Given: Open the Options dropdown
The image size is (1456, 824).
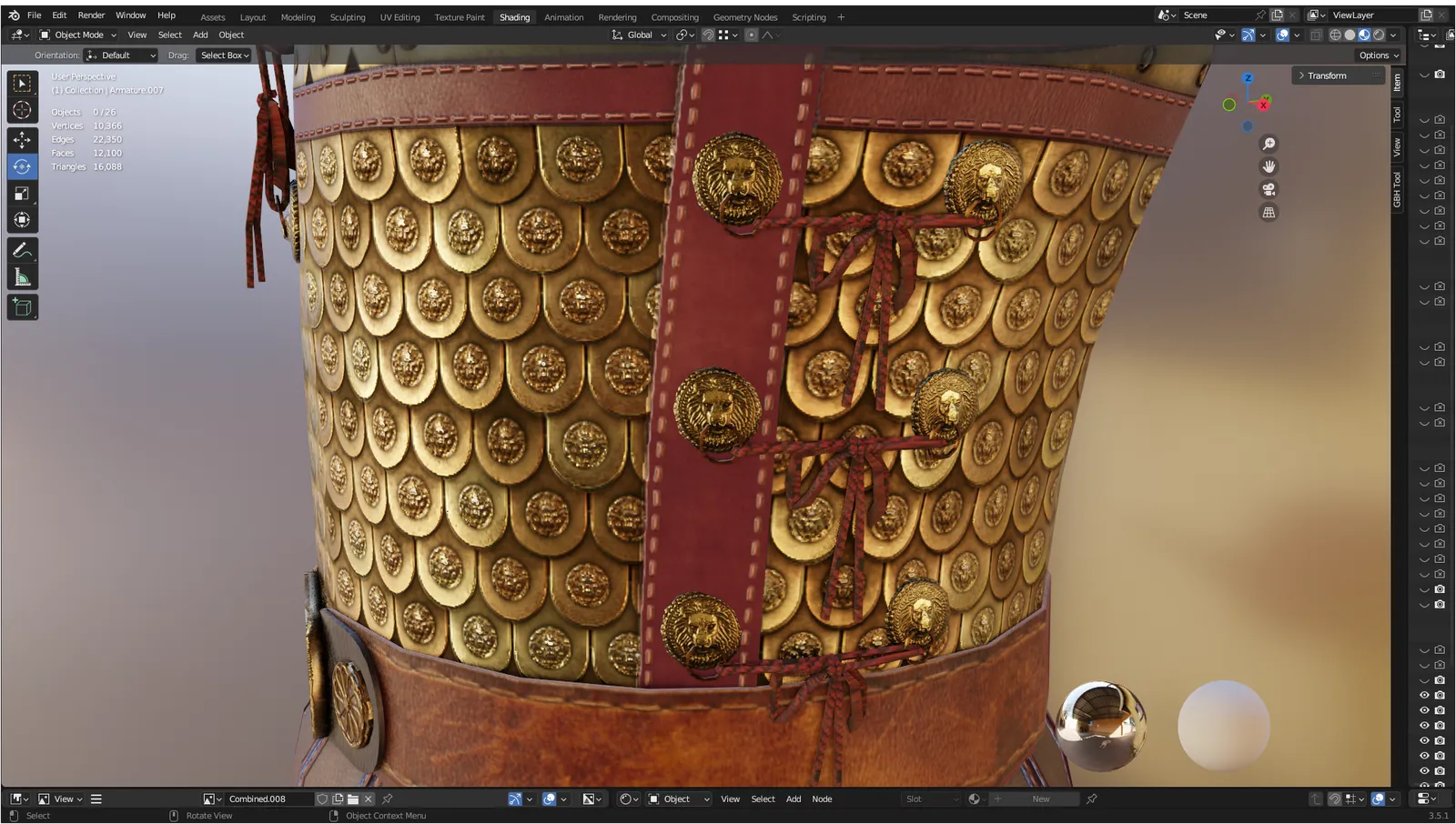Looking at the screenshot, I should coord(1378,55).
